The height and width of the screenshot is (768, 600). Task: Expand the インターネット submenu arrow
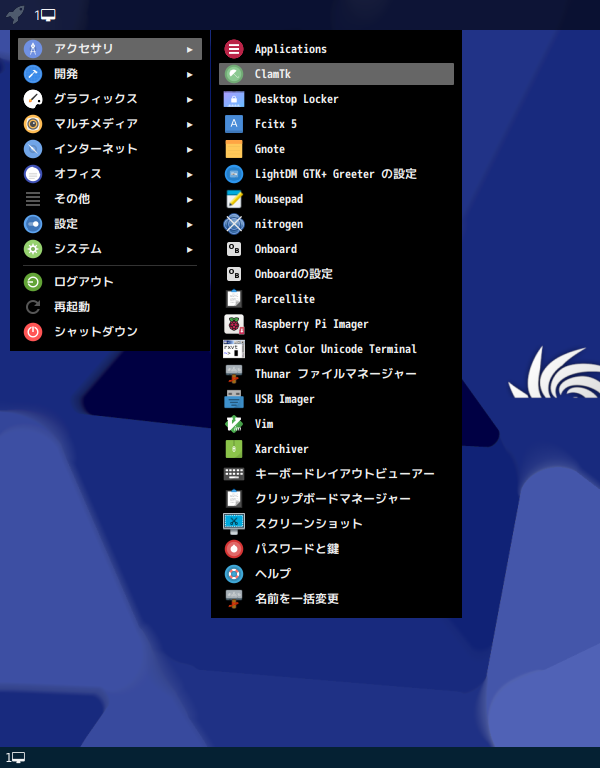(190, 149)
